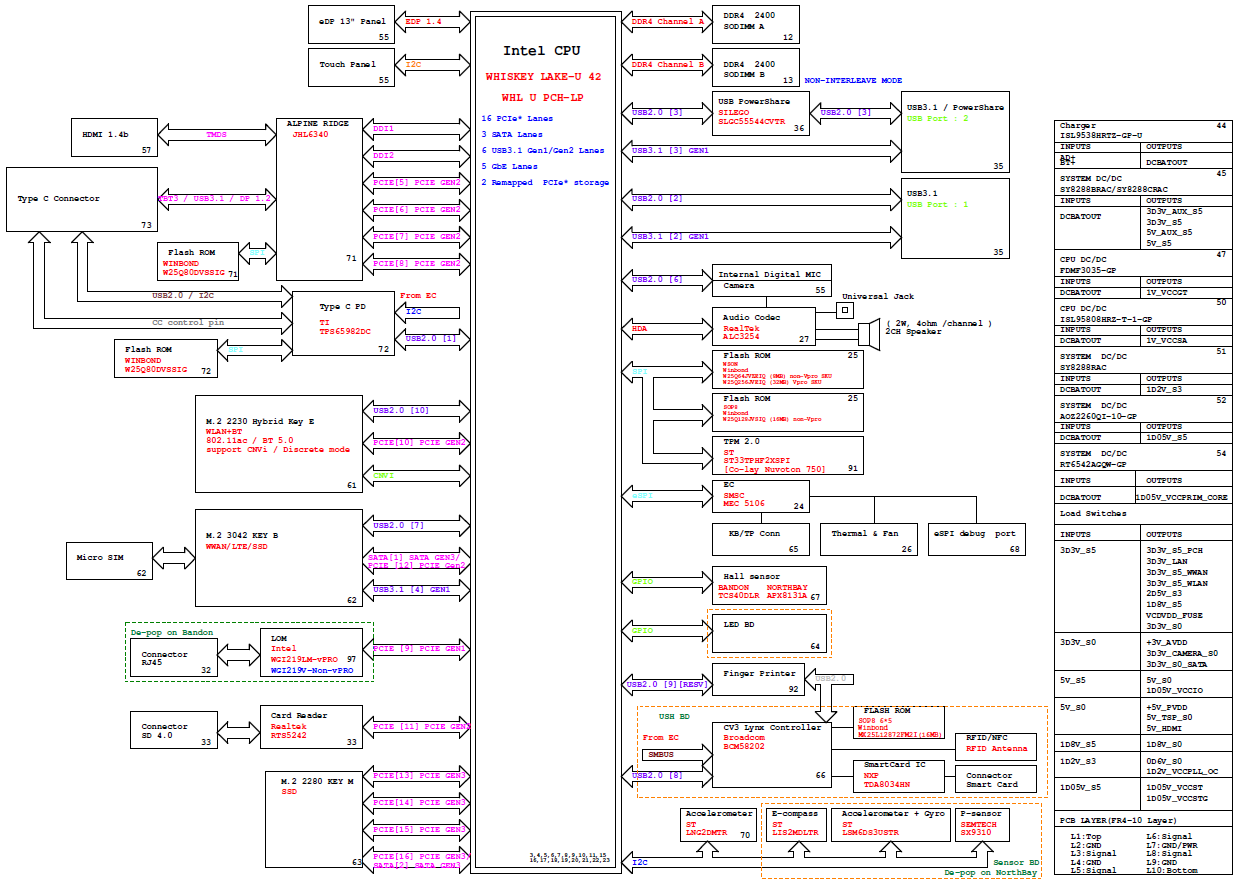Image resolution: width=1237 pixels, height=880 pixels.
Task: Click the M.2 2230 Hybrid Key E block
Action: [279, 444]
